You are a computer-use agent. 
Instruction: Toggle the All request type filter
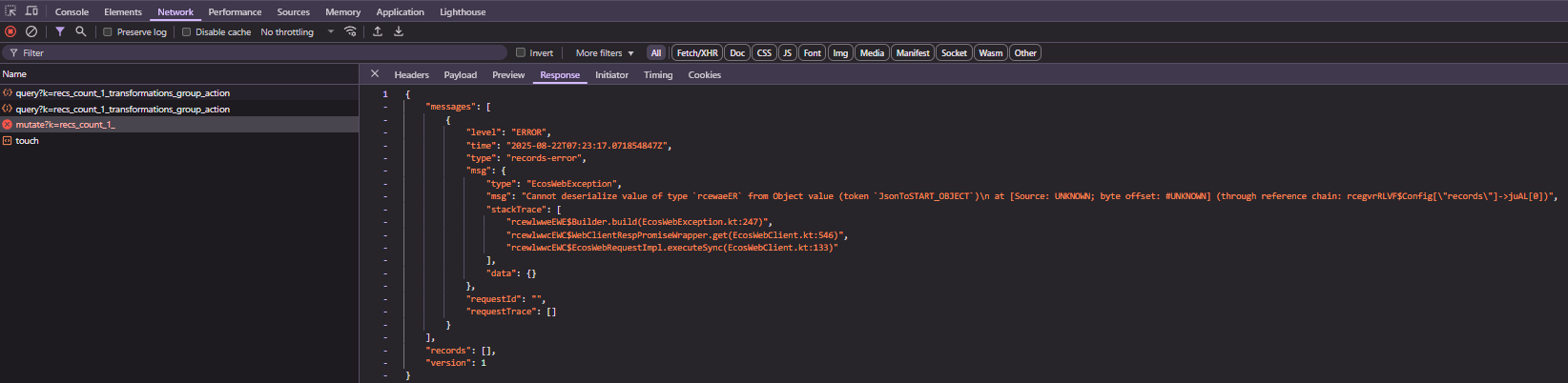pos(656,53)
